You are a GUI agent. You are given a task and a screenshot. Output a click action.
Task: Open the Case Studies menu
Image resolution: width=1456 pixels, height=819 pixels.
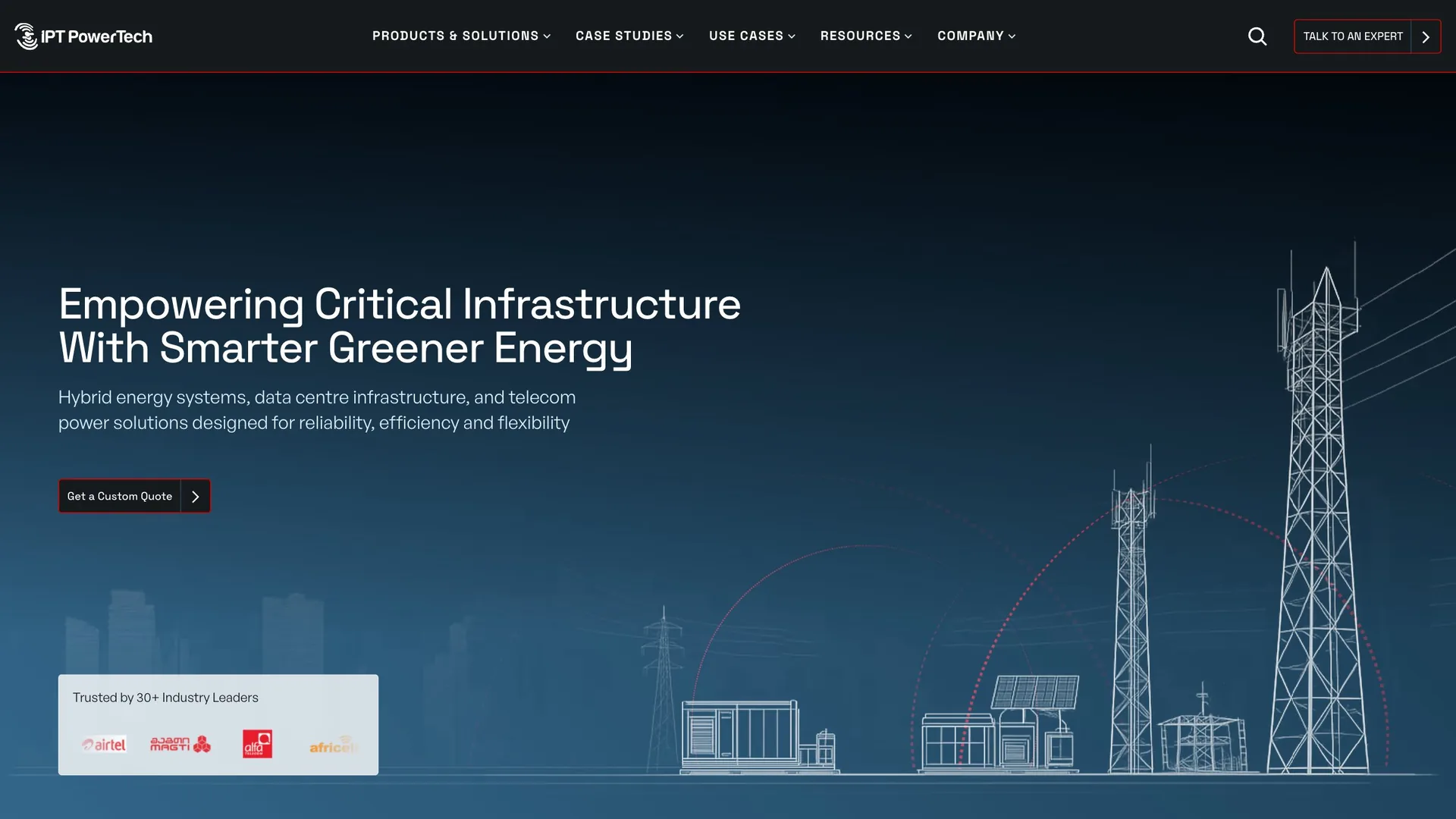coord(629,36)
